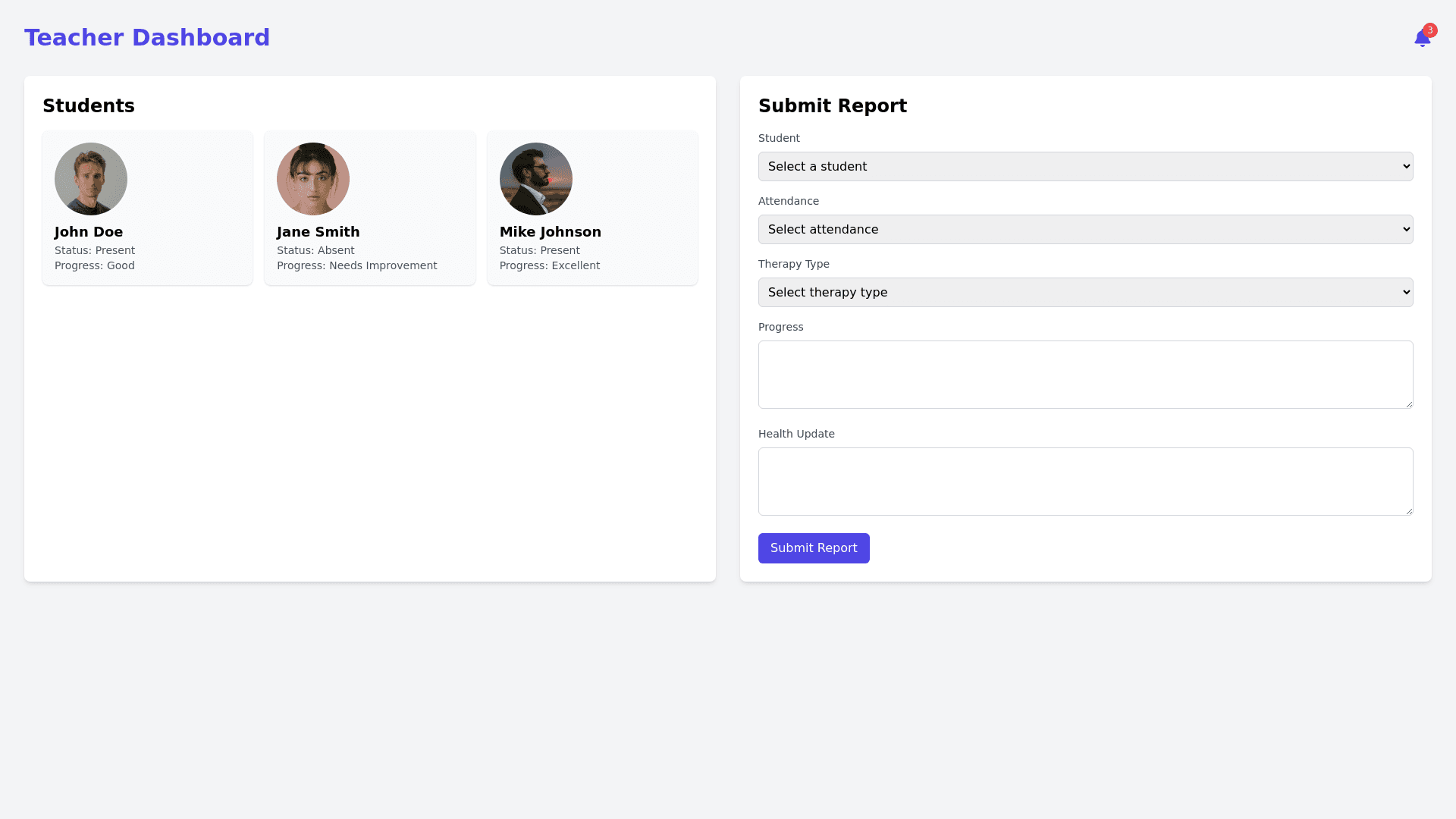This screenshot has height=819, width=1456.
Task: Expand the Select therapy type dropdown
Action: coord(1085,293)
